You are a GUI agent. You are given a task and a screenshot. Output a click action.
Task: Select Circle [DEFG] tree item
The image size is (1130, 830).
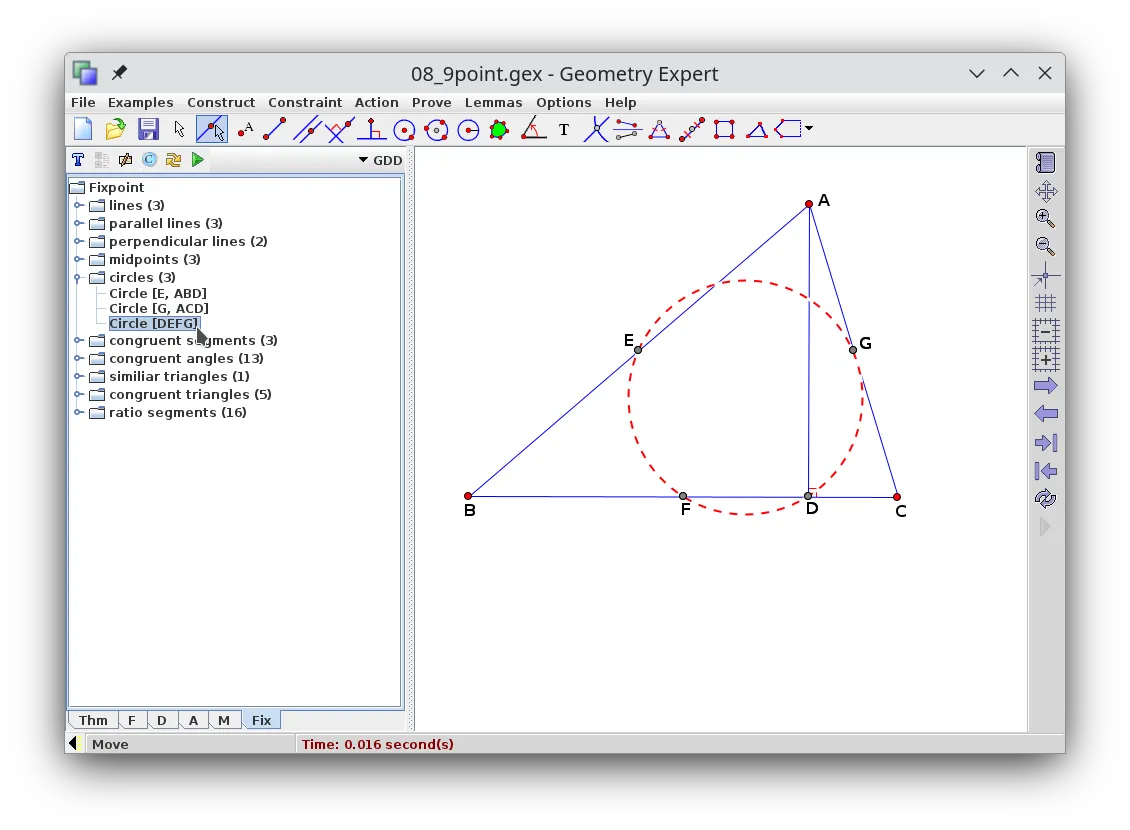[154, 323]
